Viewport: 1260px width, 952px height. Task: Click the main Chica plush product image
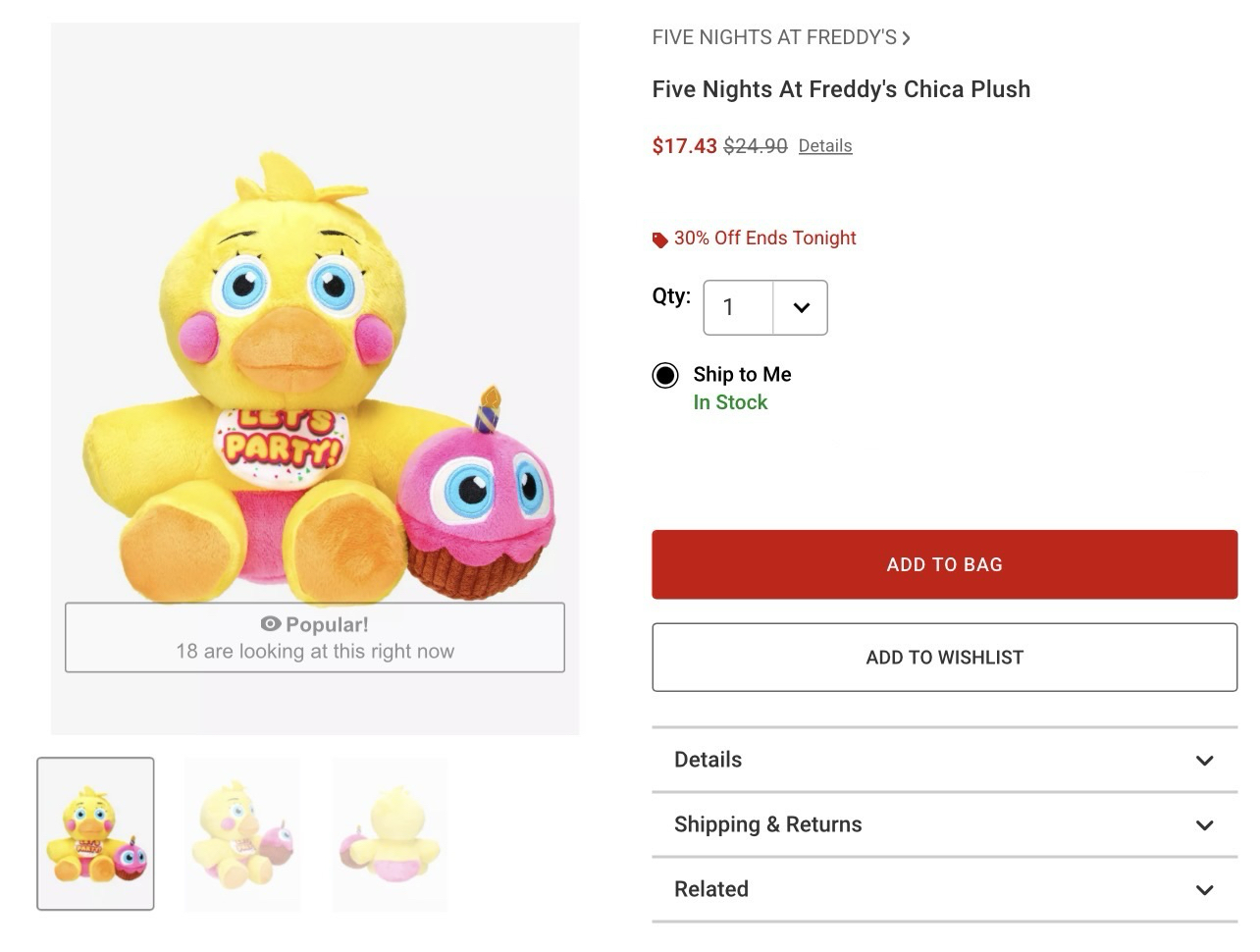(314, 373)
